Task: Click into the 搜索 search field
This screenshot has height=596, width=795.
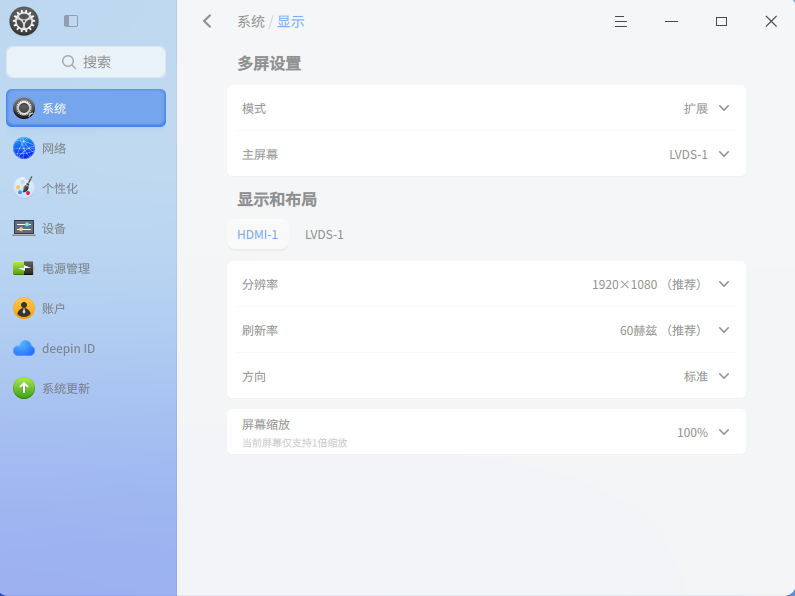Action: point(86,62)
